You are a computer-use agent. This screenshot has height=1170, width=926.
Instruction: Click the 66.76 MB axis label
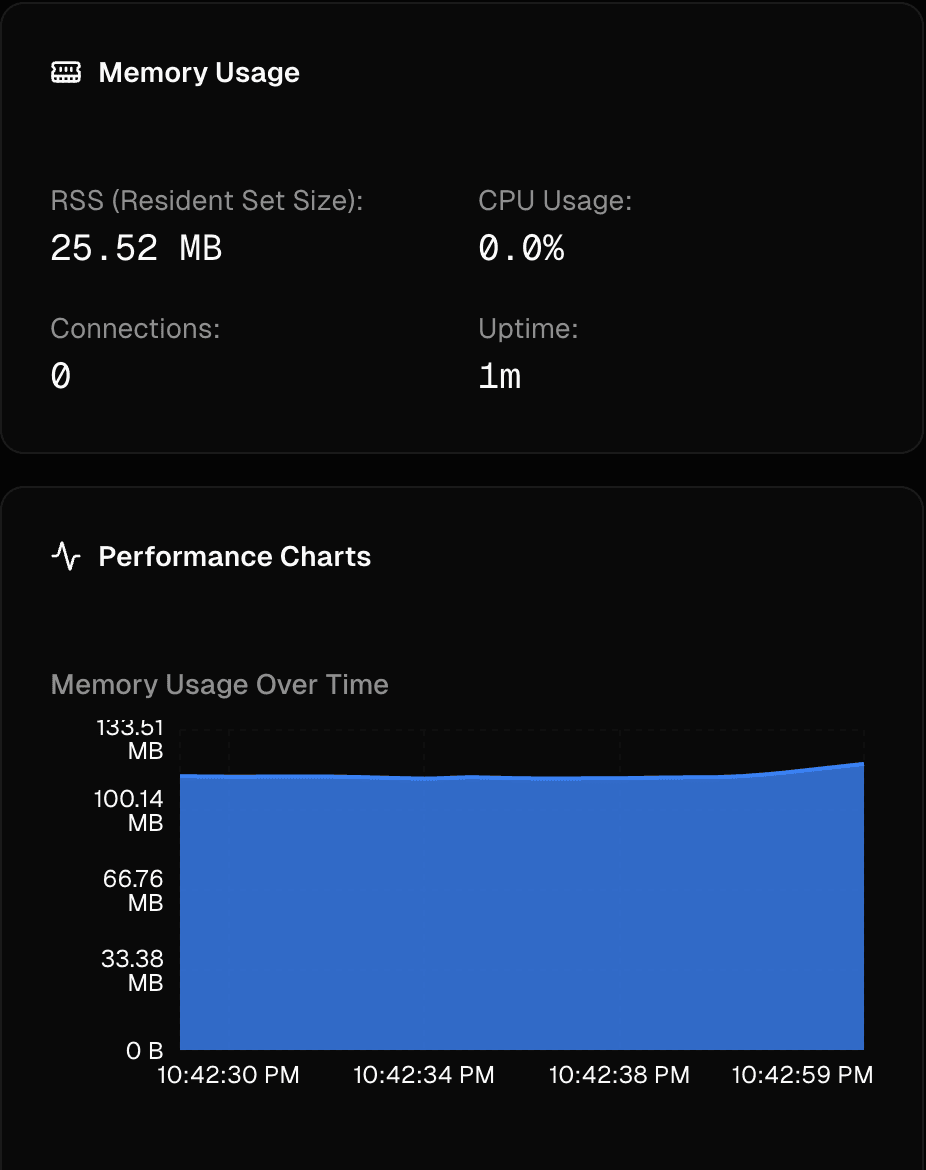133,891
